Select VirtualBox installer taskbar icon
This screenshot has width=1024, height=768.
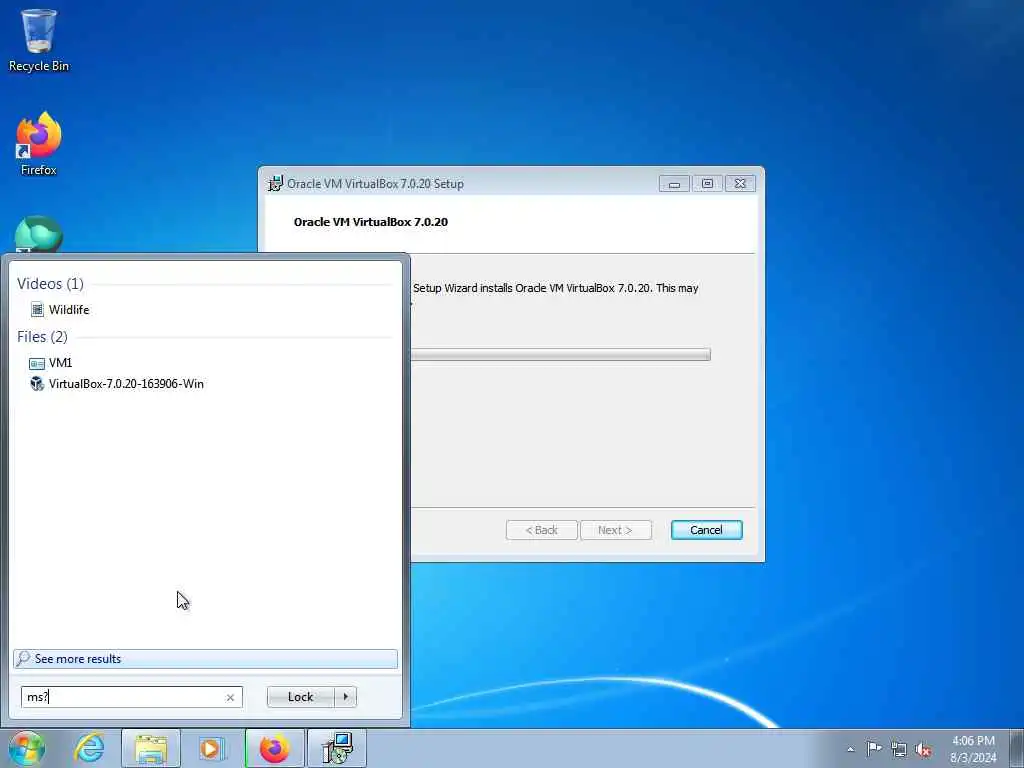337,748
